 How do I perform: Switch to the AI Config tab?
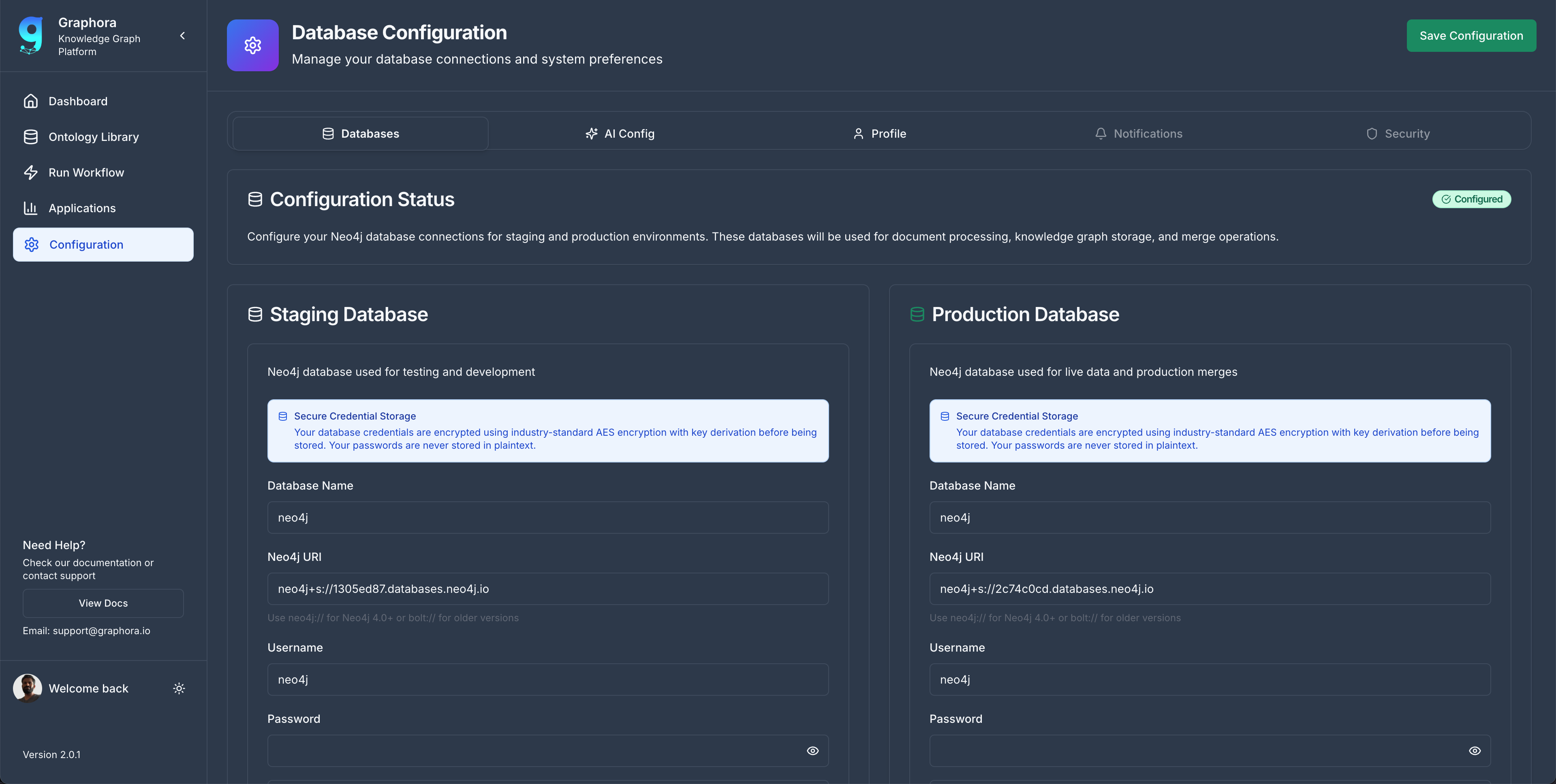click(x=620, y=133)
